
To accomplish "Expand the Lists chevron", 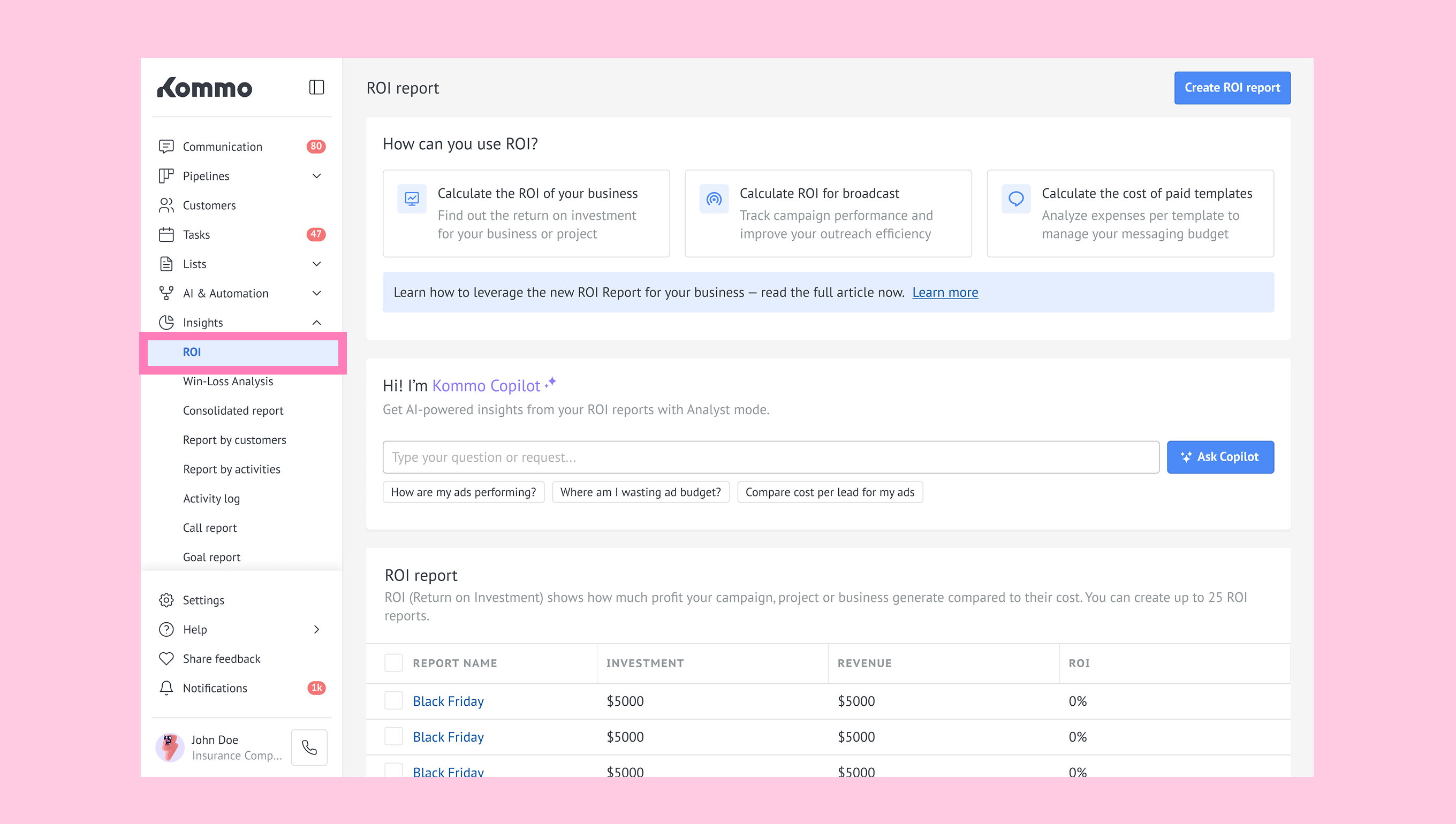I will point(316,264).
